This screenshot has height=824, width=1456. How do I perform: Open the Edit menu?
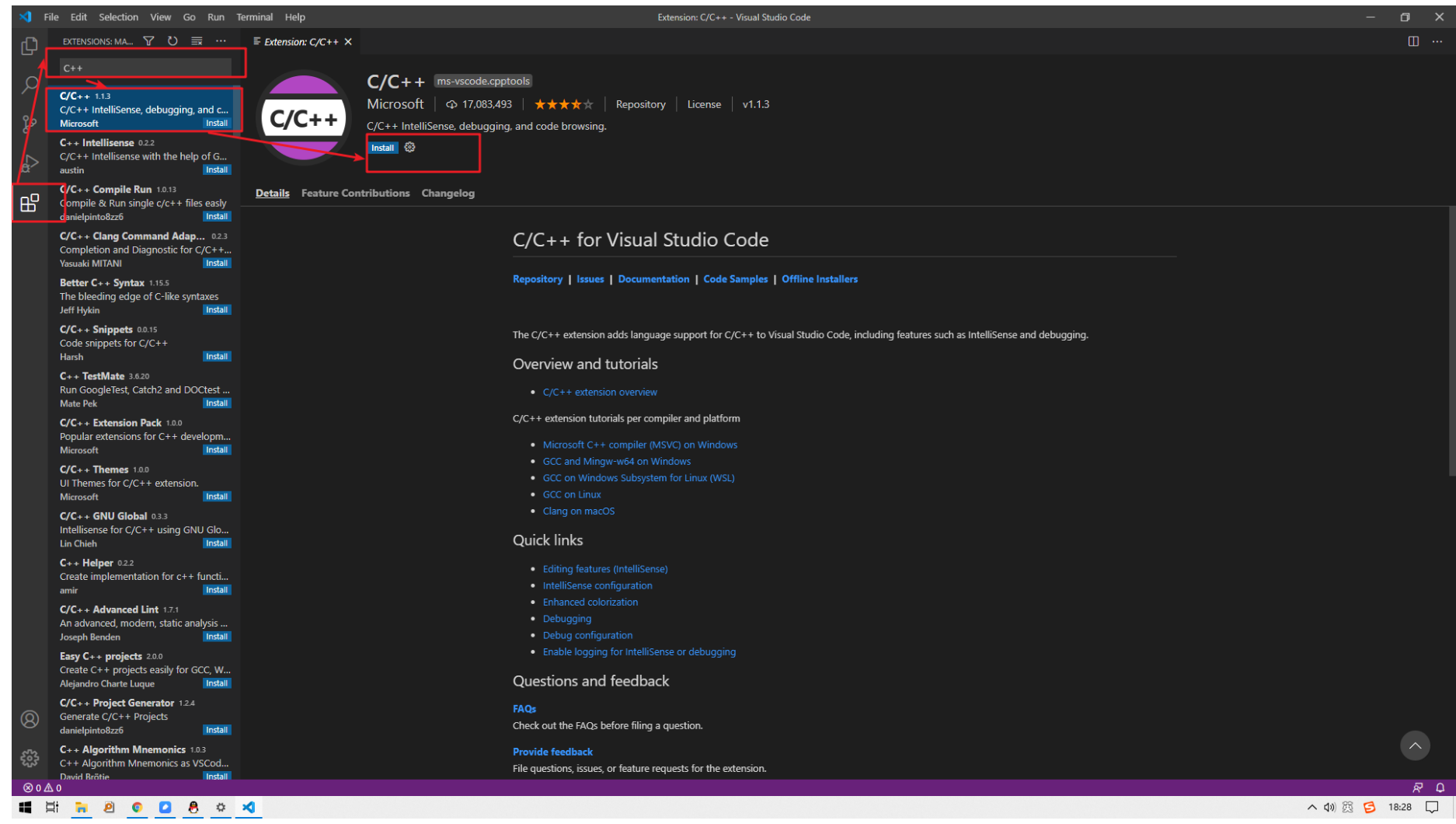point(78,17)
